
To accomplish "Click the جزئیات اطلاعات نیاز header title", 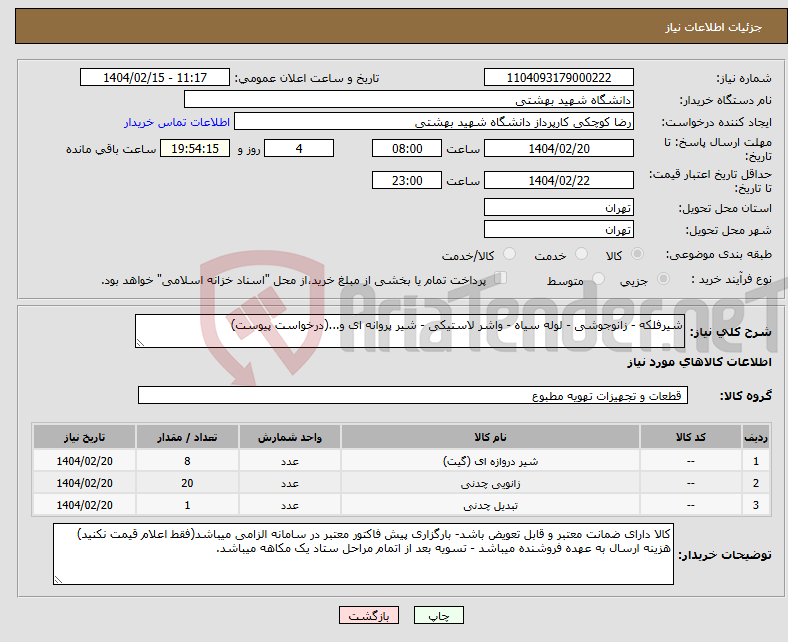I will click(x=714, y=27).
